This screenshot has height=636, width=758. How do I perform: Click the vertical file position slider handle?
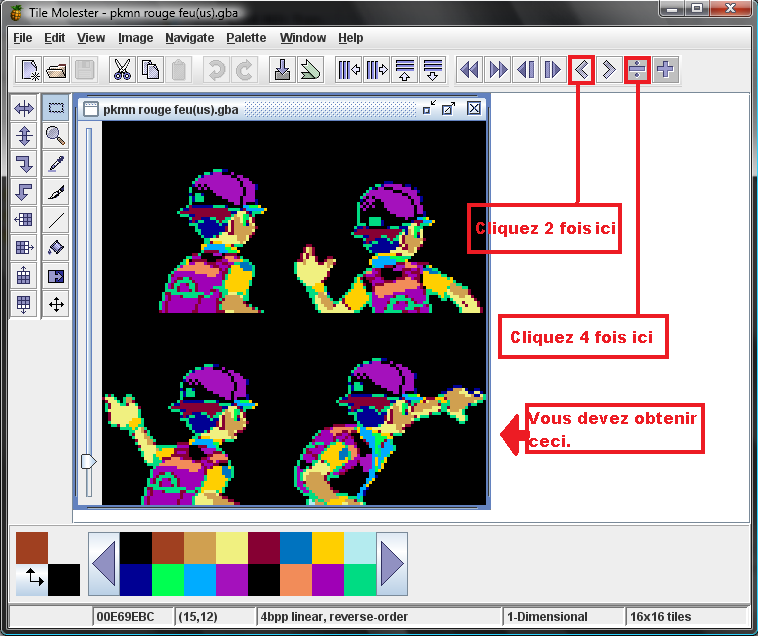point(88,462)
